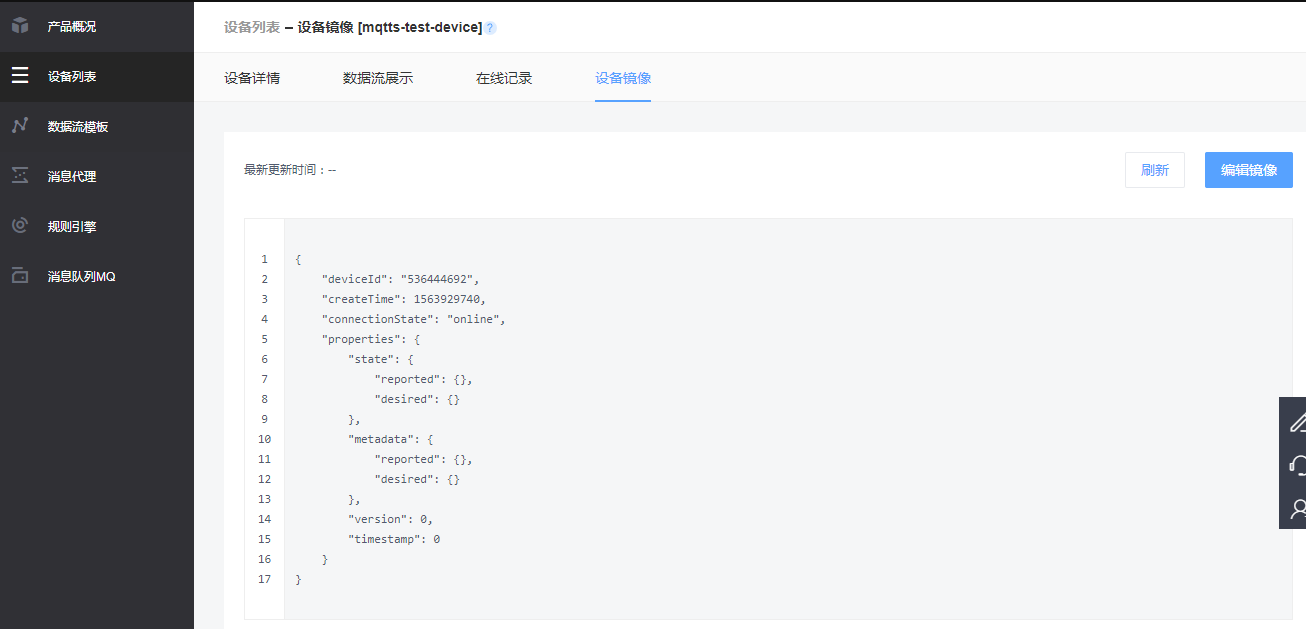Click the pencil feedback icon

[1298, 422]
